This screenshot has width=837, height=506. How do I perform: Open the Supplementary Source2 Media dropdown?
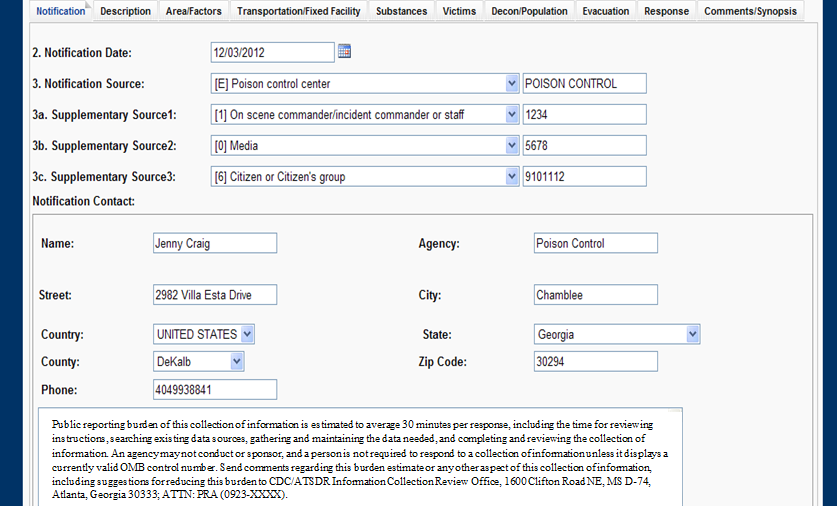512,146
